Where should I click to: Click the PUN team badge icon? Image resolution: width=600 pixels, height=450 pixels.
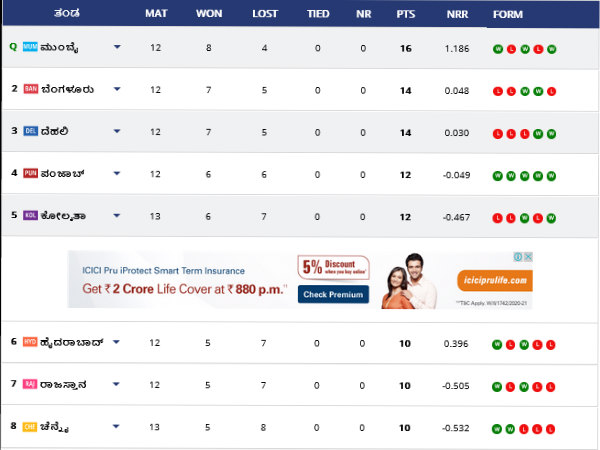pyautogui.click(x=31, y=173)
